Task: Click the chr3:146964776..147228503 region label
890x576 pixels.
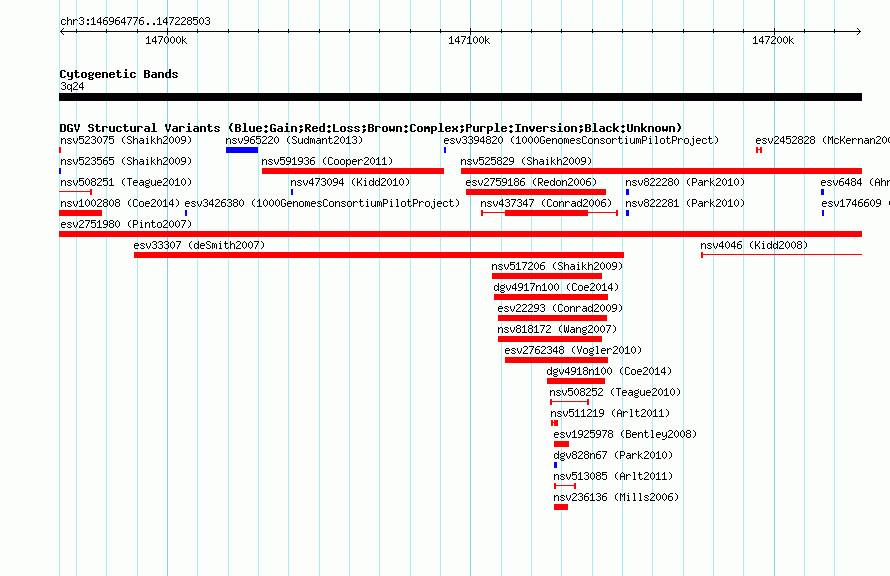Action: (135, 21)
